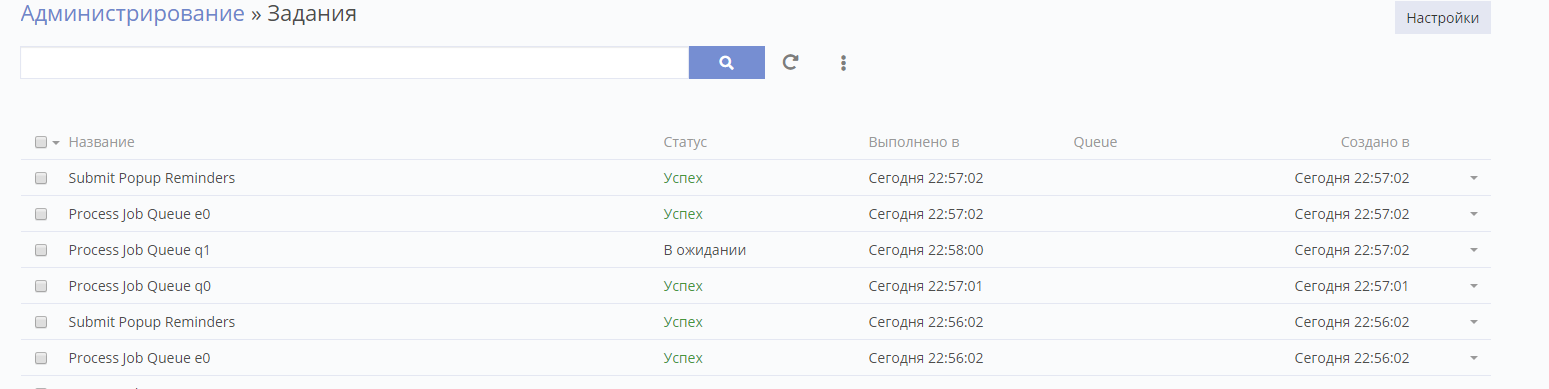Sort by Выполнено в column header

click(x=914, y=142)
